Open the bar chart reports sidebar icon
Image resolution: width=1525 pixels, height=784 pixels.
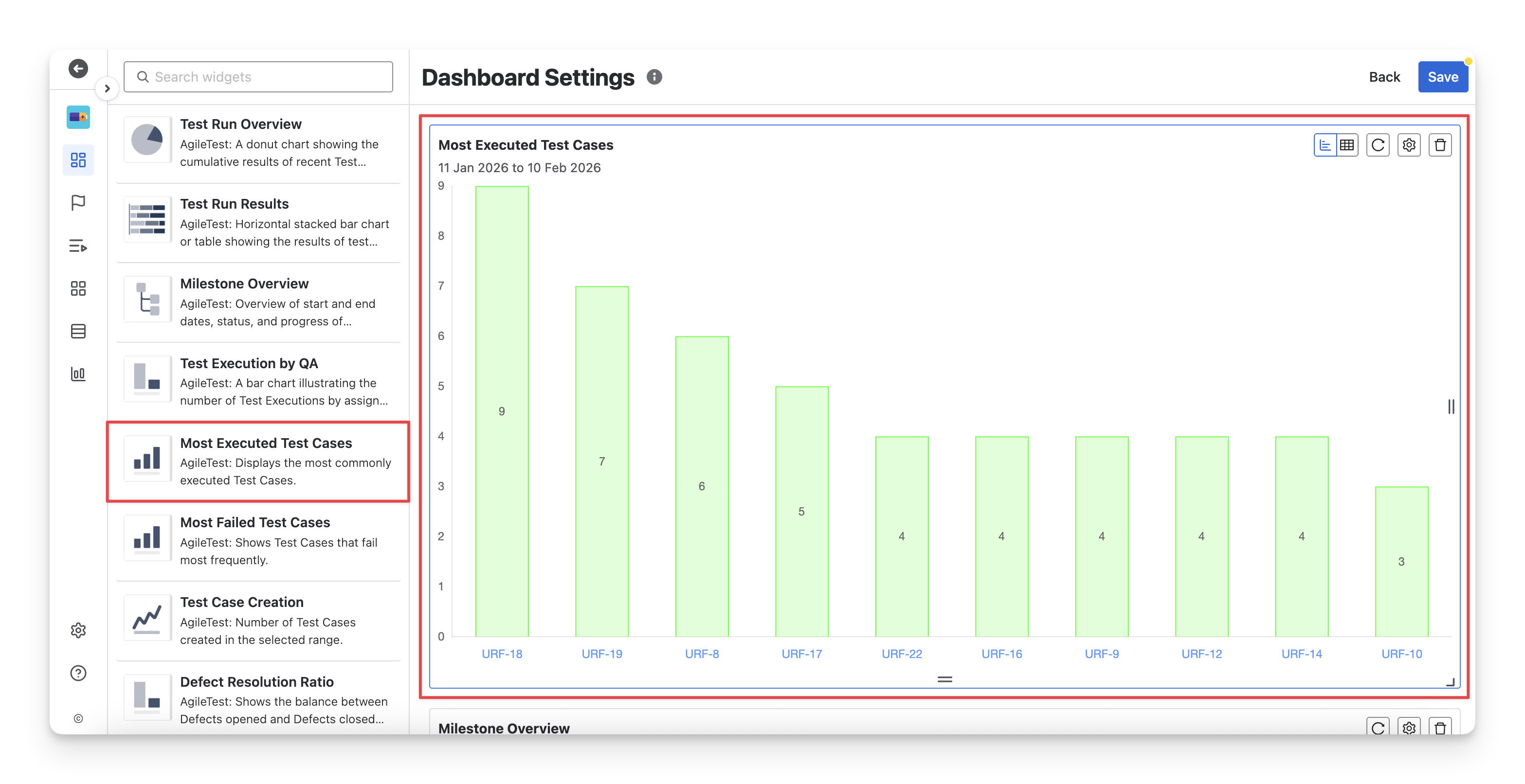point(78,374)
